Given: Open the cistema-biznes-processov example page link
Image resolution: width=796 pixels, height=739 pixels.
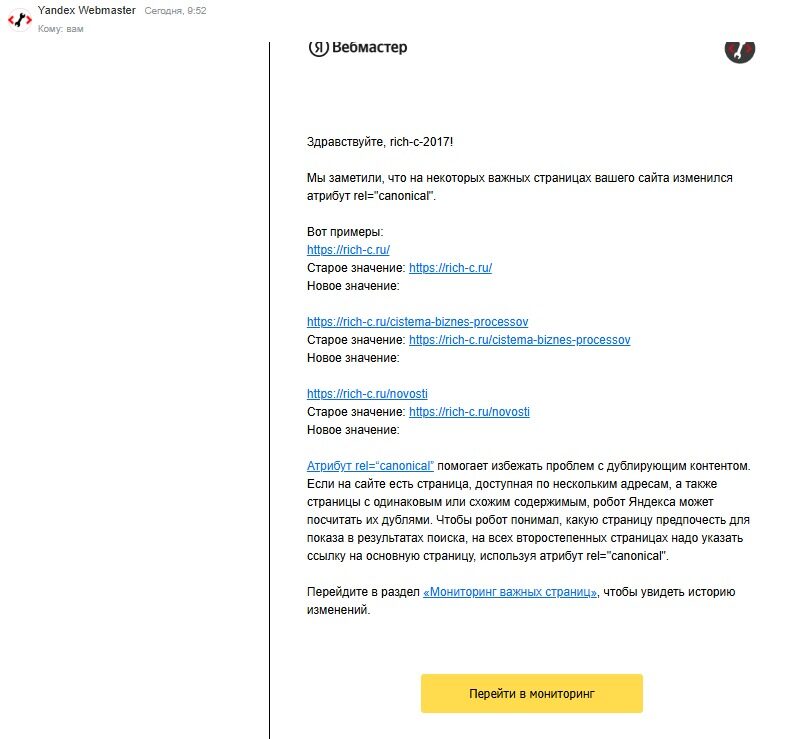Looking at the screenshot, I should pos(417,322).
